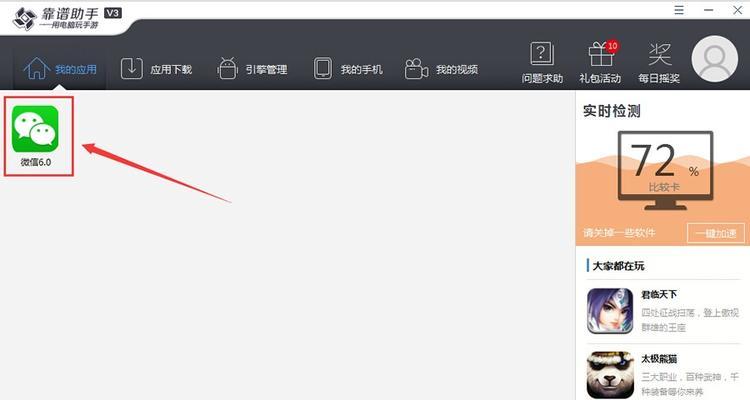This screenshot has width=750, height=400.
Task: Click the 靠谱助手 logo in the header
Action: click(x=66, y=18)
